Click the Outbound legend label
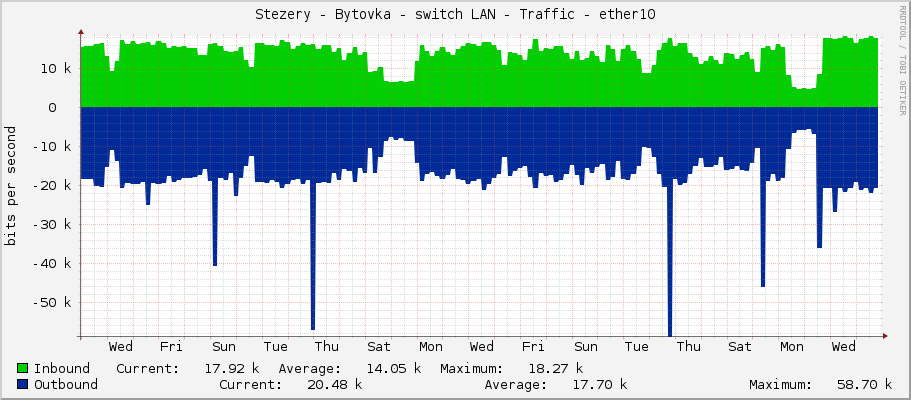911x400 pixels. (66, 384)
